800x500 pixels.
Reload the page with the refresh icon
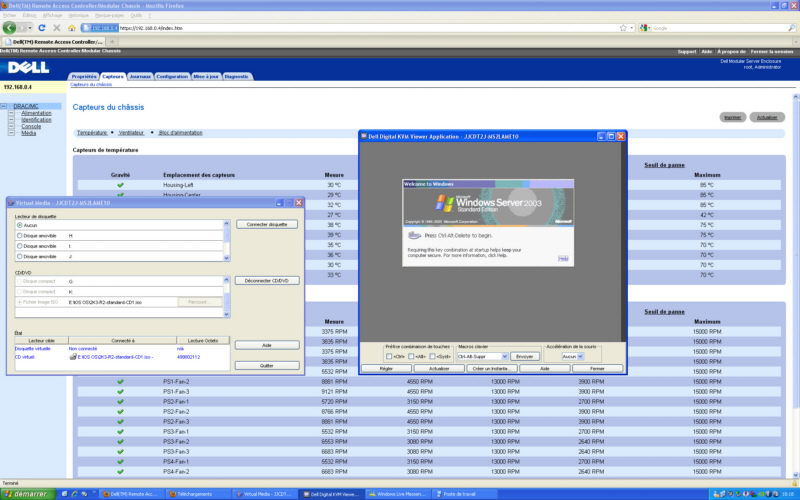click(42, 28)
